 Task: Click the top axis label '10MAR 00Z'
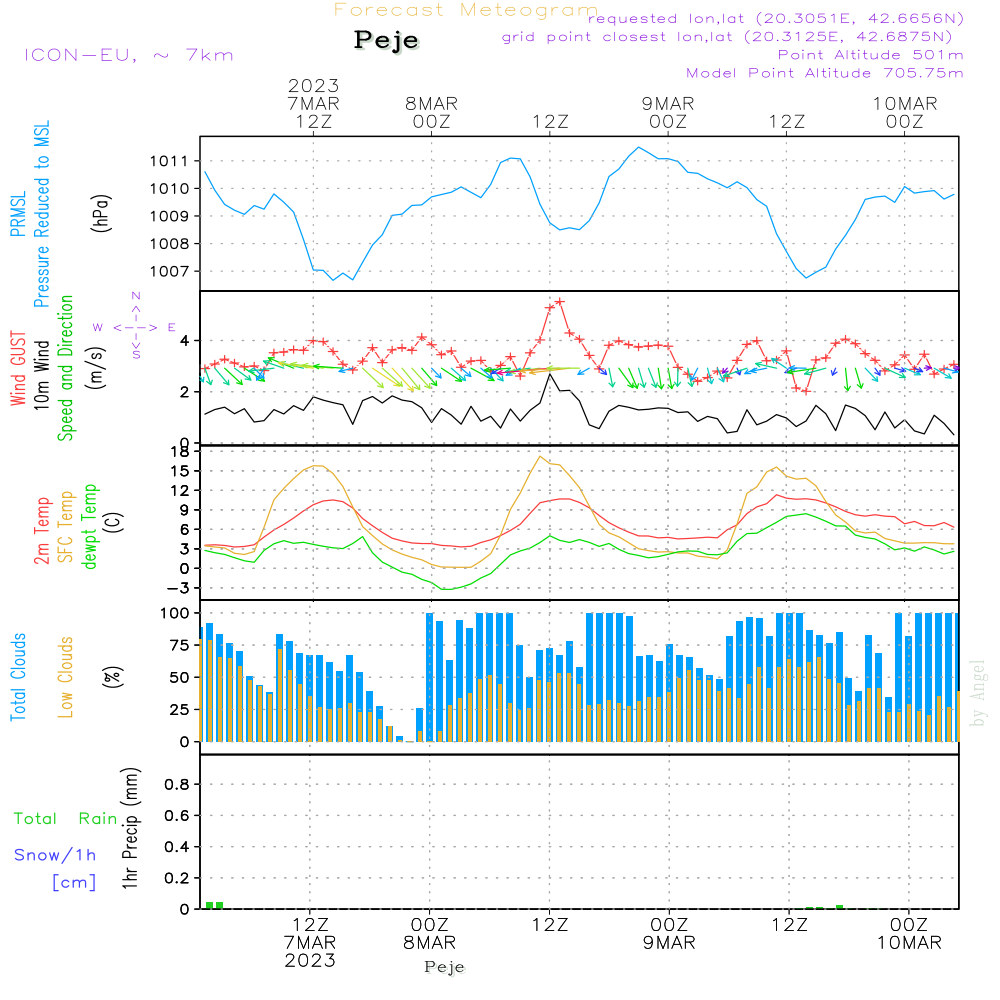pyautogui.click(x=905, y=112)
